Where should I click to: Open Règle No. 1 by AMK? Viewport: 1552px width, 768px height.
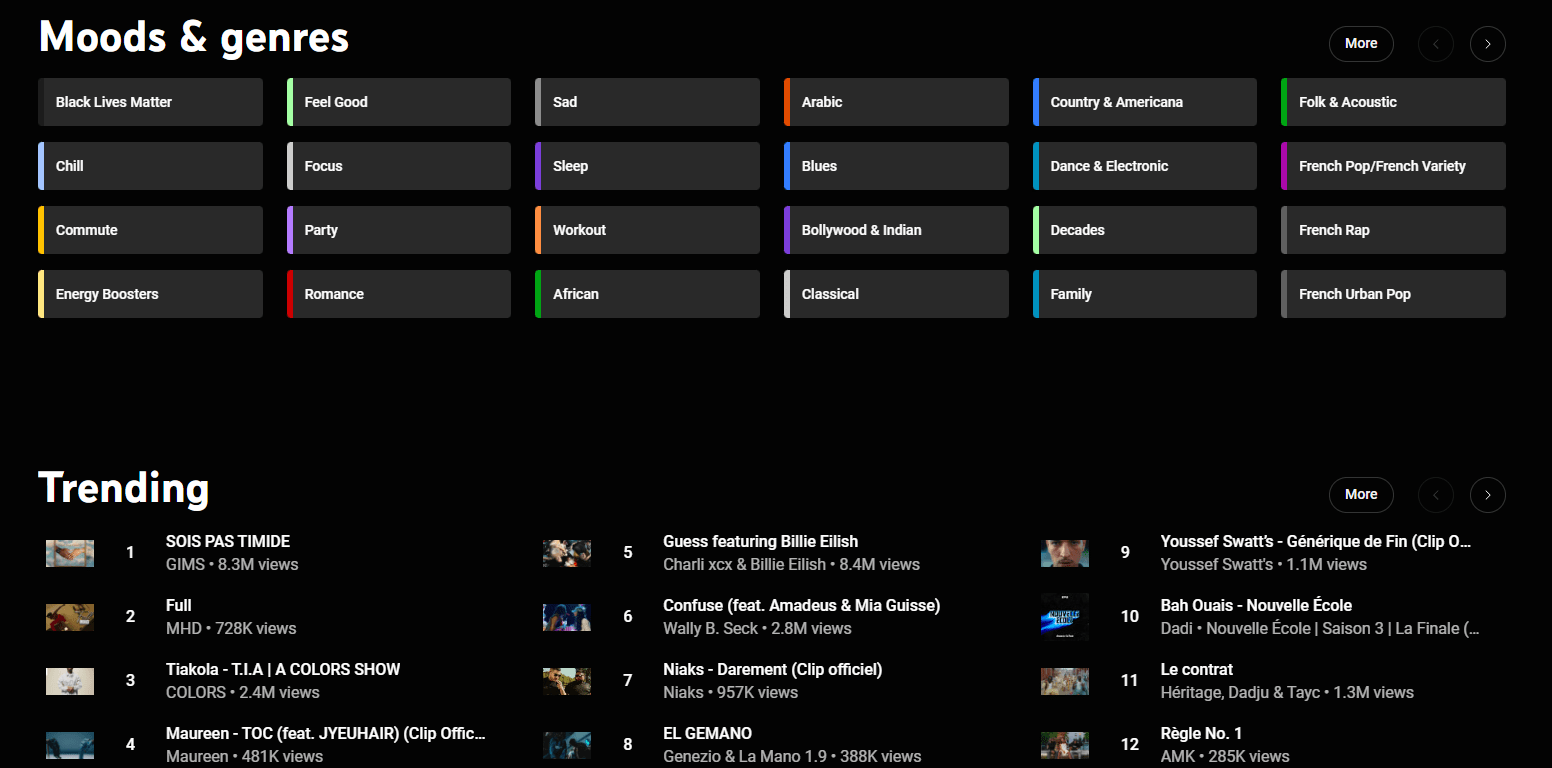(1202, 733)
